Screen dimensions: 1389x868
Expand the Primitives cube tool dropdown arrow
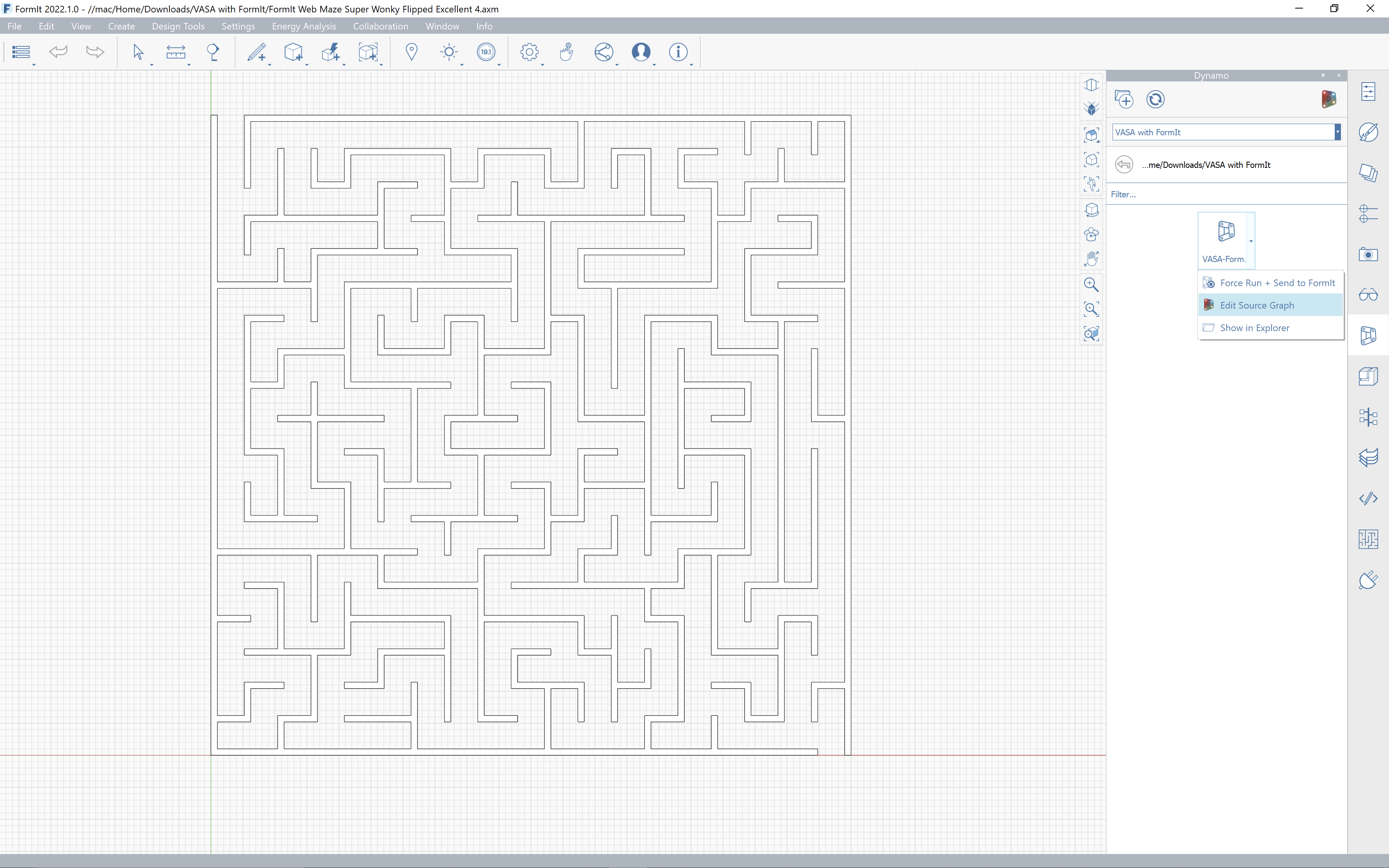307,64
